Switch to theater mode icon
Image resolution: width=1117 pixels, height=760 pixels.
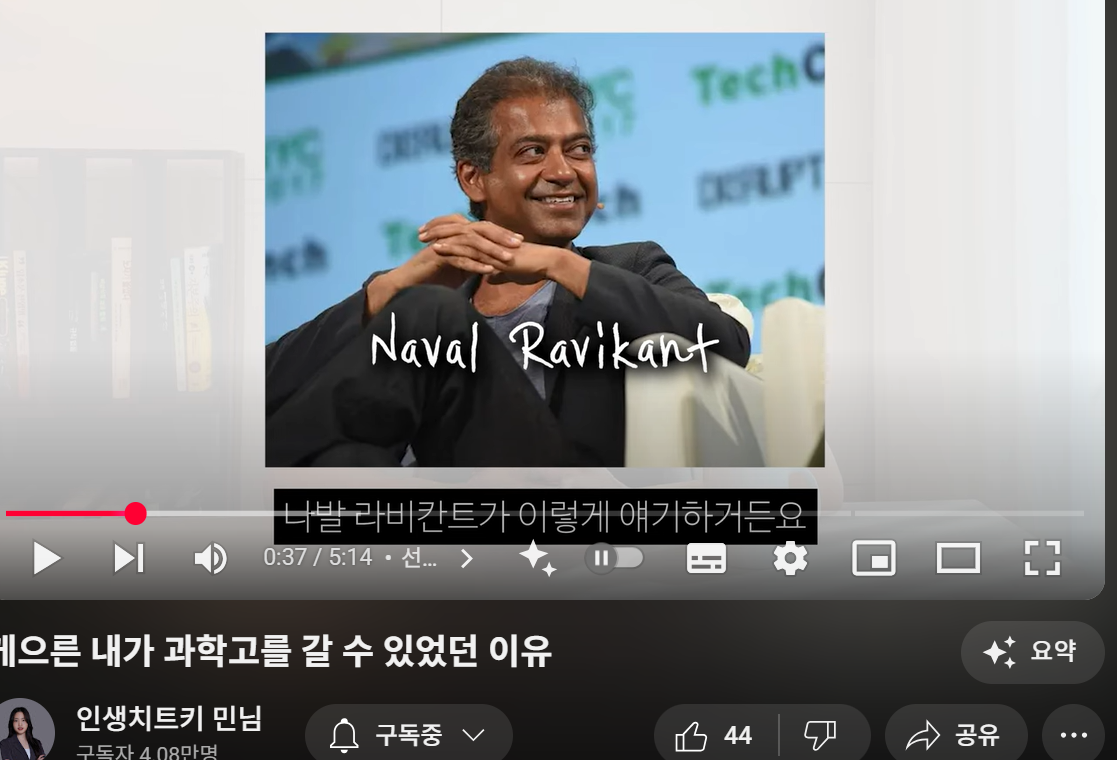coord(959,559)
